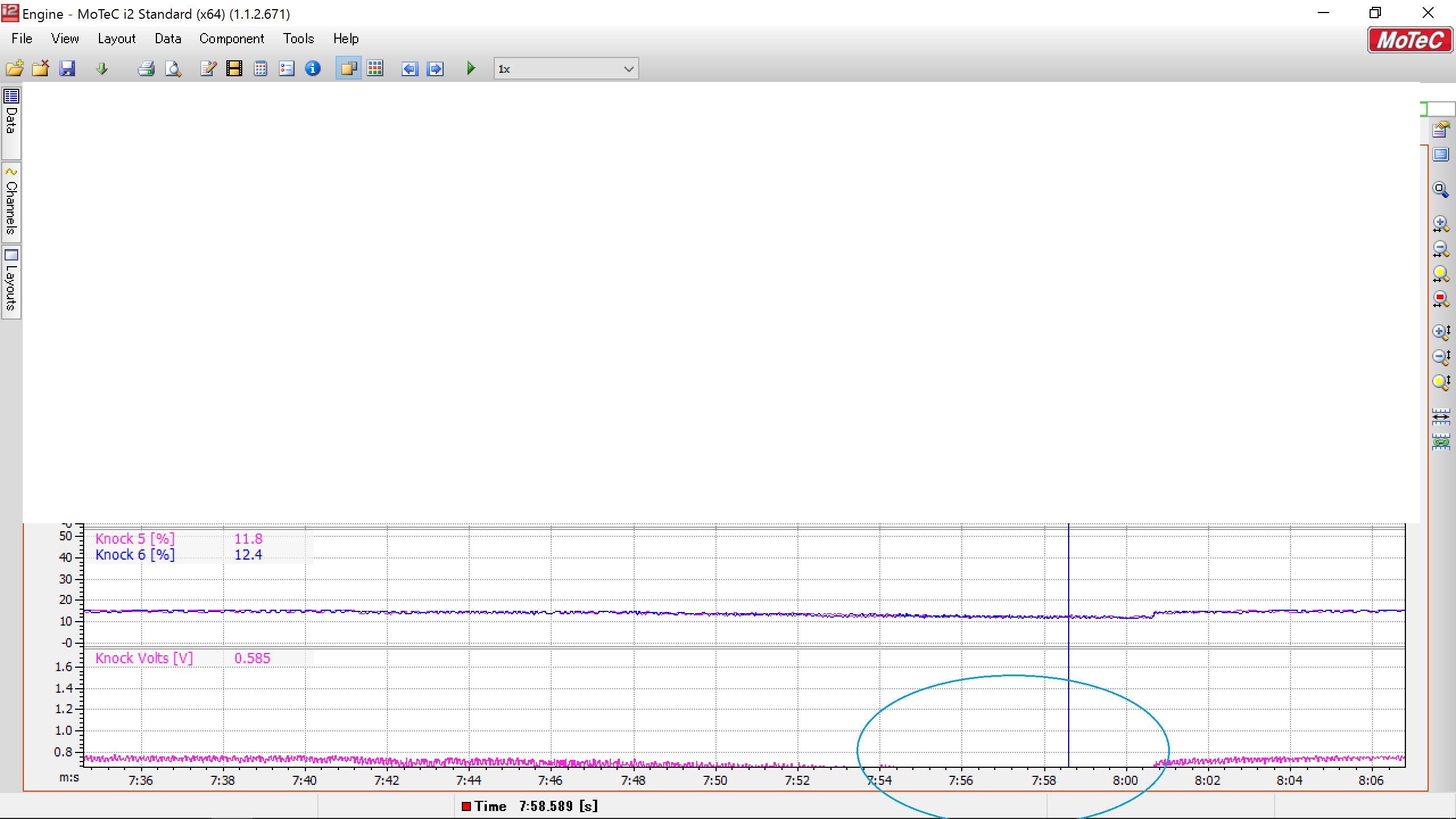The width and height of the screenshot is (1456, 819).
Task: Click vertical zoom out magnifier icon
Action: [x=1440, y=357]
